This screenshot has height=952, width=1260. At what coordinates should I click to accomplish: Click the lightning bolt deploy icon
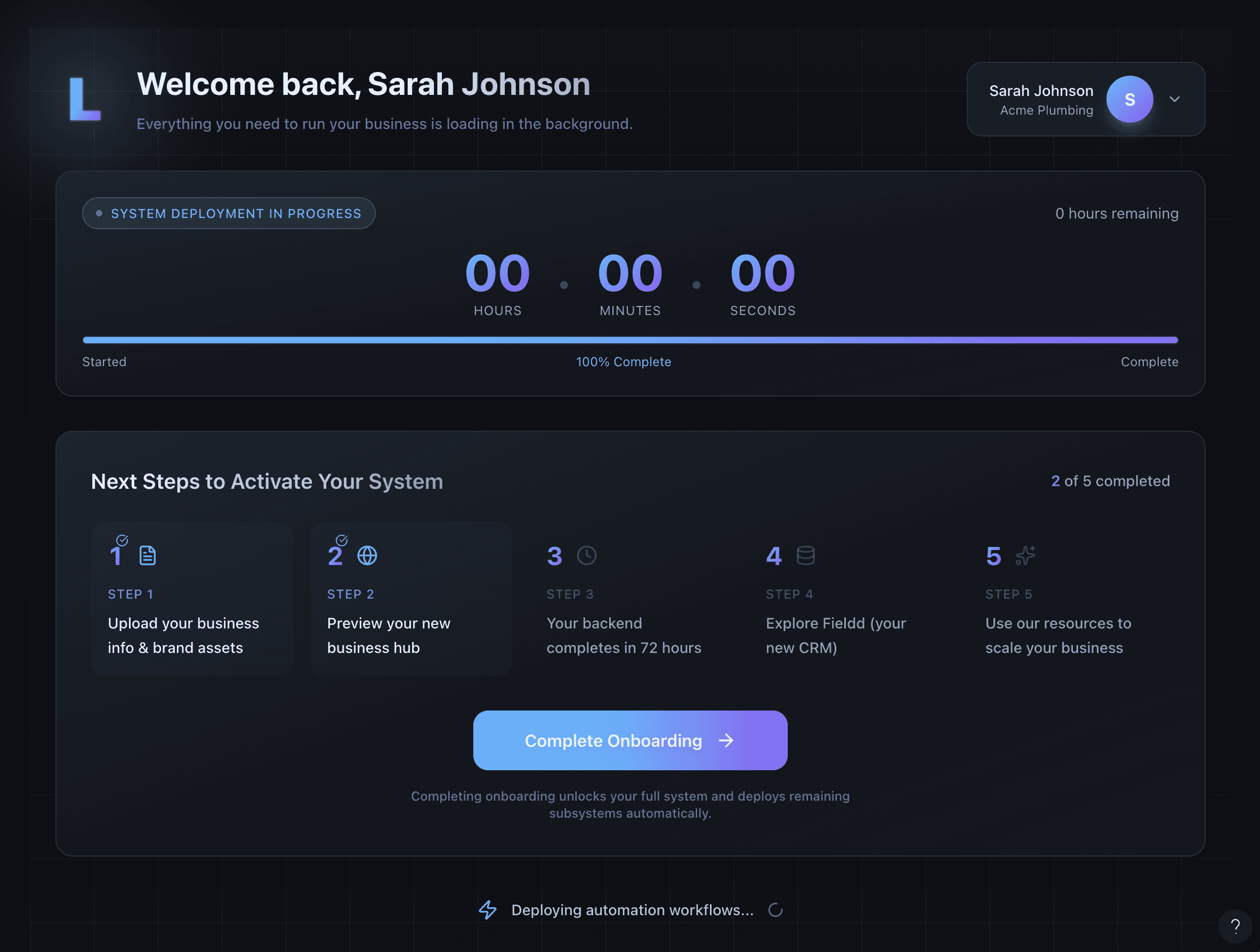488,910
